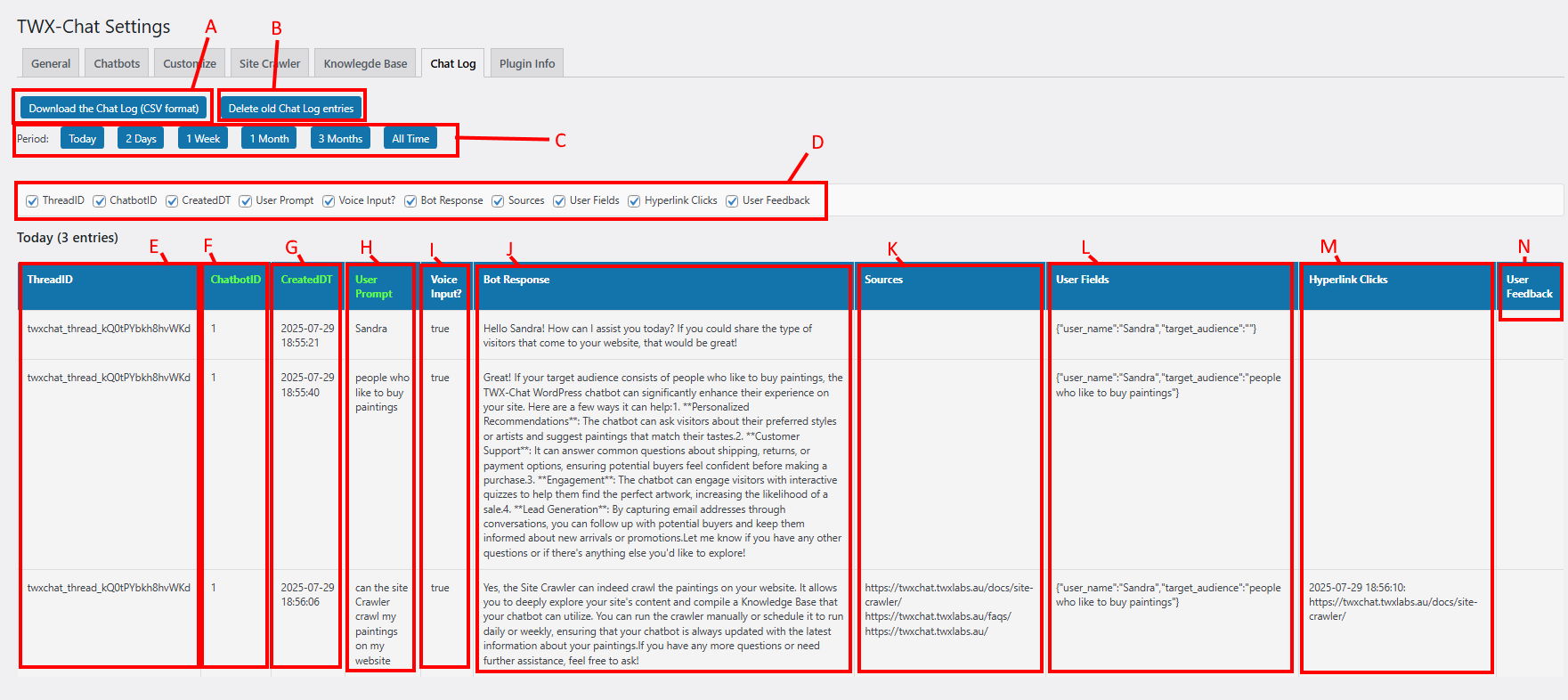1568x700 pixels.
Task: Uncheck the User Feedback checkbox
Action: [732, 201]
